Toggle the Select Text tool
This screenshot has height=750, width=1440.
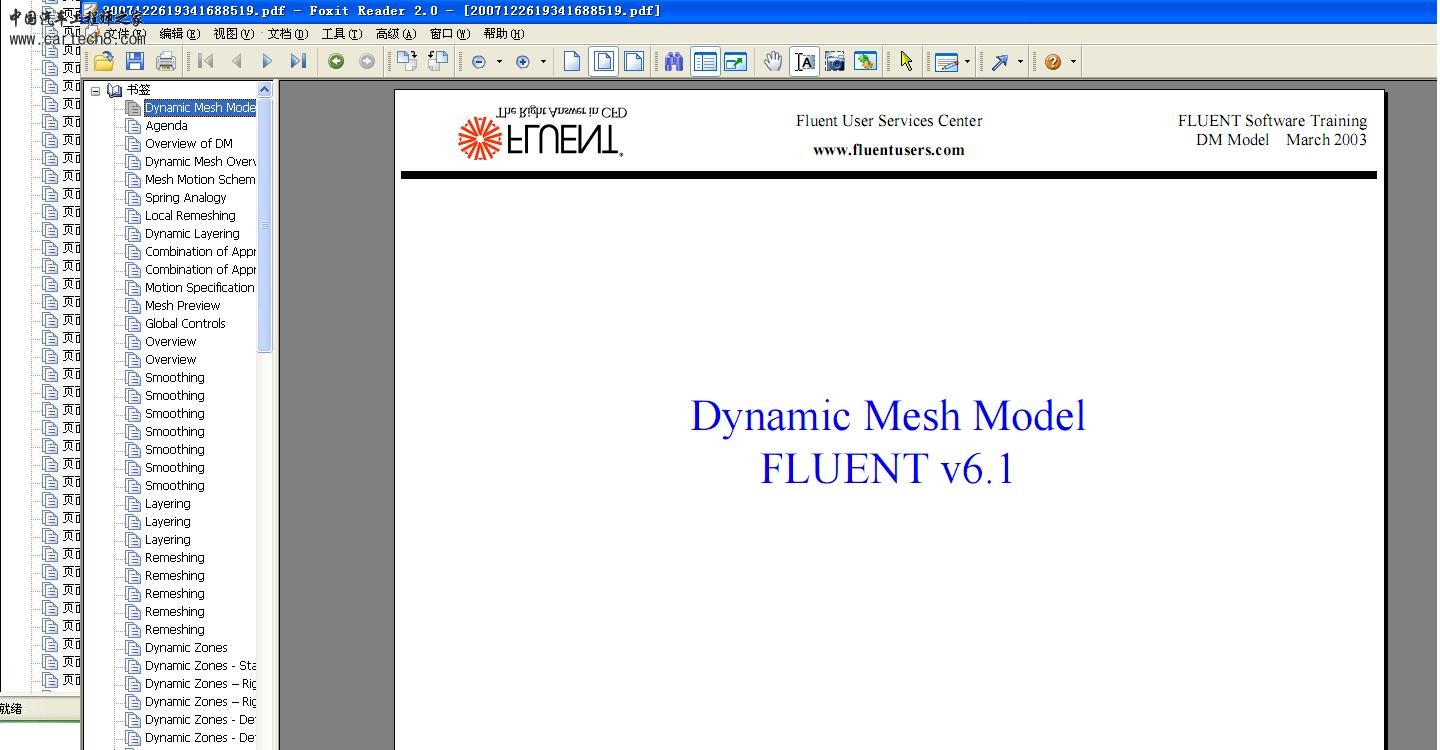tap(805, 62)
